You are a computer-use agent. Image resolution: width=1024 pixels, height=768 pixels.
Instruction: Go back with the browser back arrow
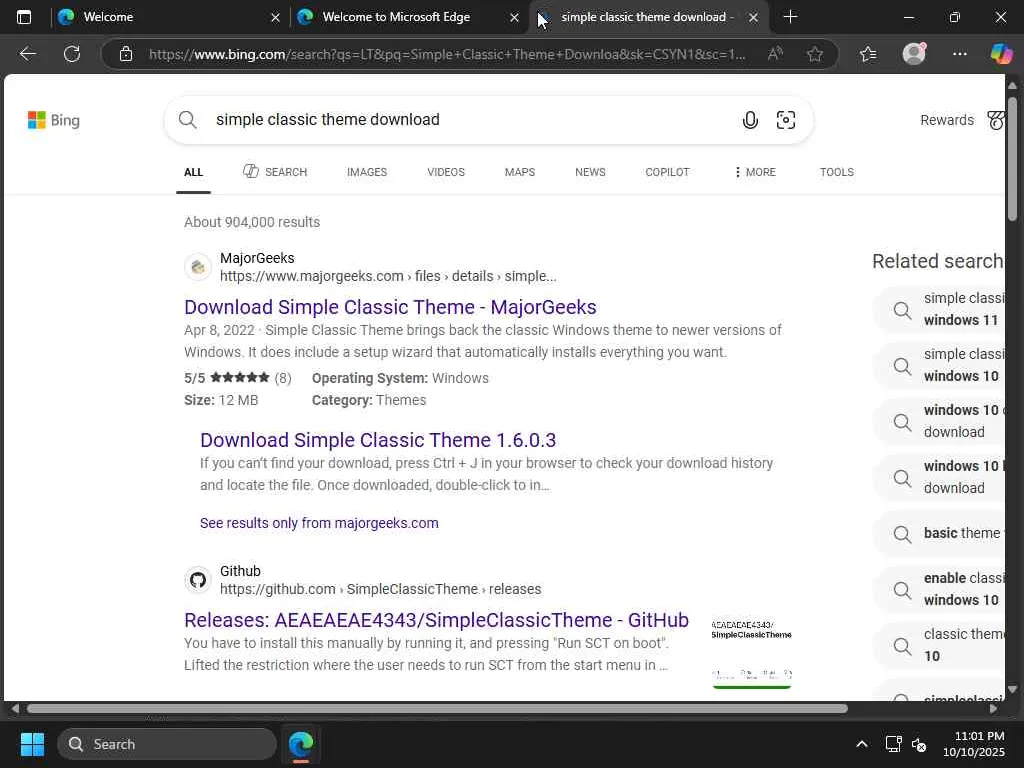click(27, 54)
